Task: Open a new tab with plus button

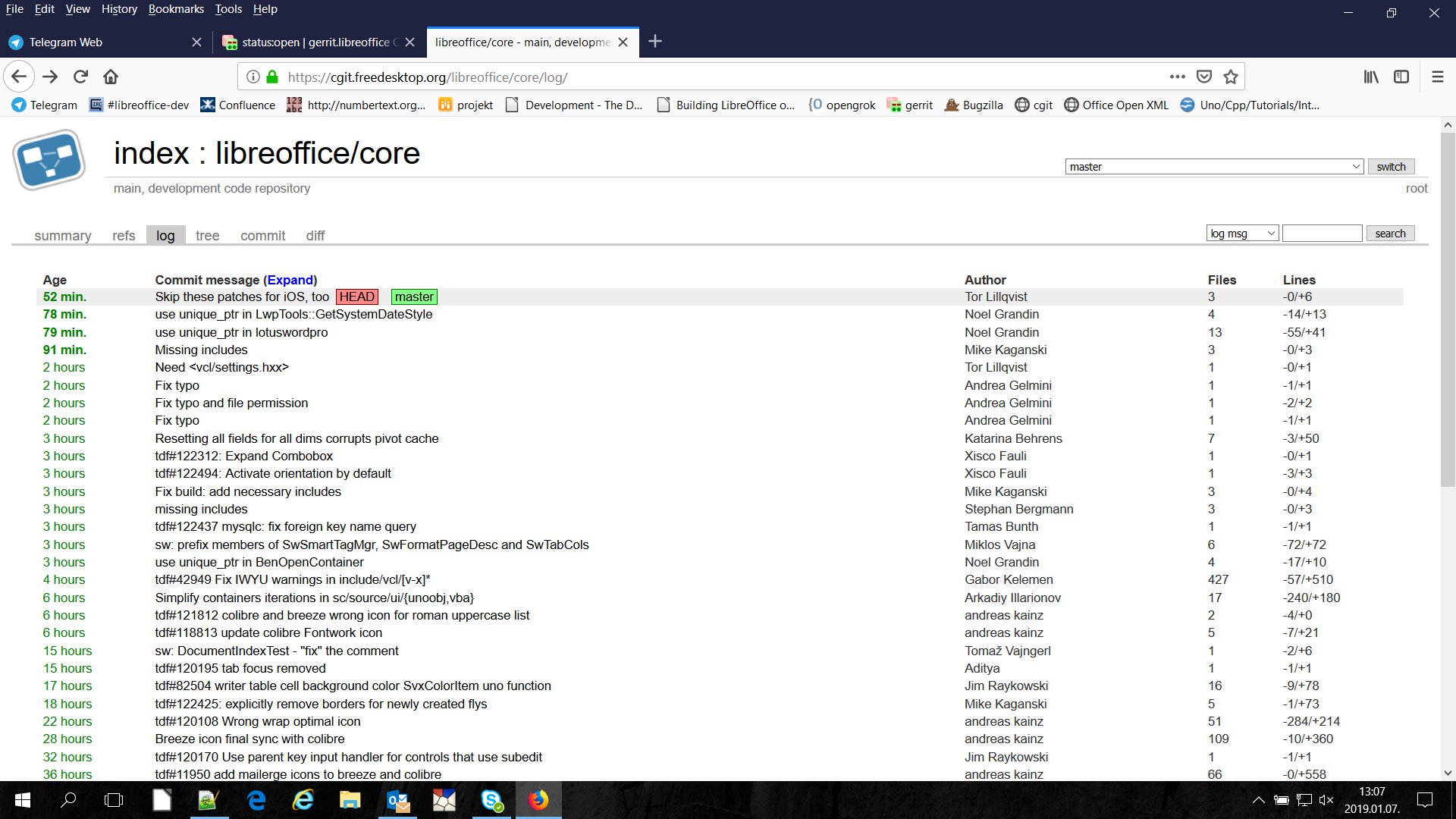Action: (x=655, y=42)
